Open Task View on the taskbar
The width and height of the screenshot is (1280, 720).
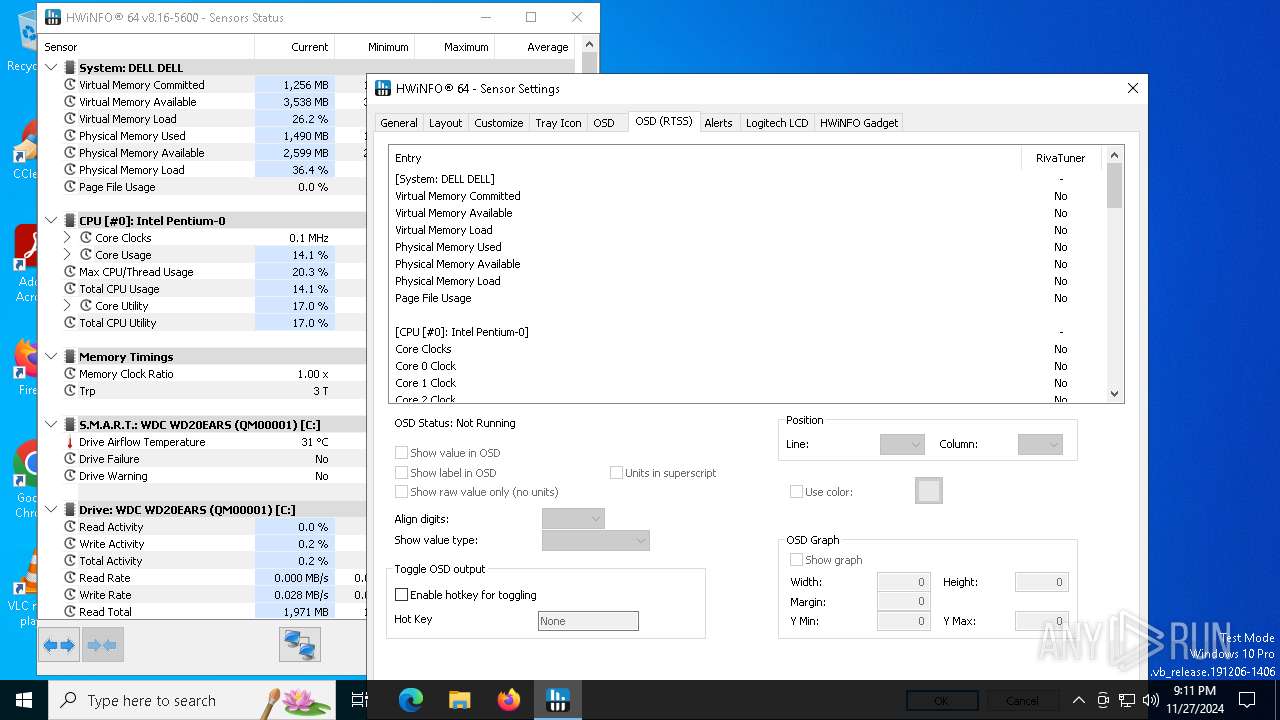(x=359, y=700)
